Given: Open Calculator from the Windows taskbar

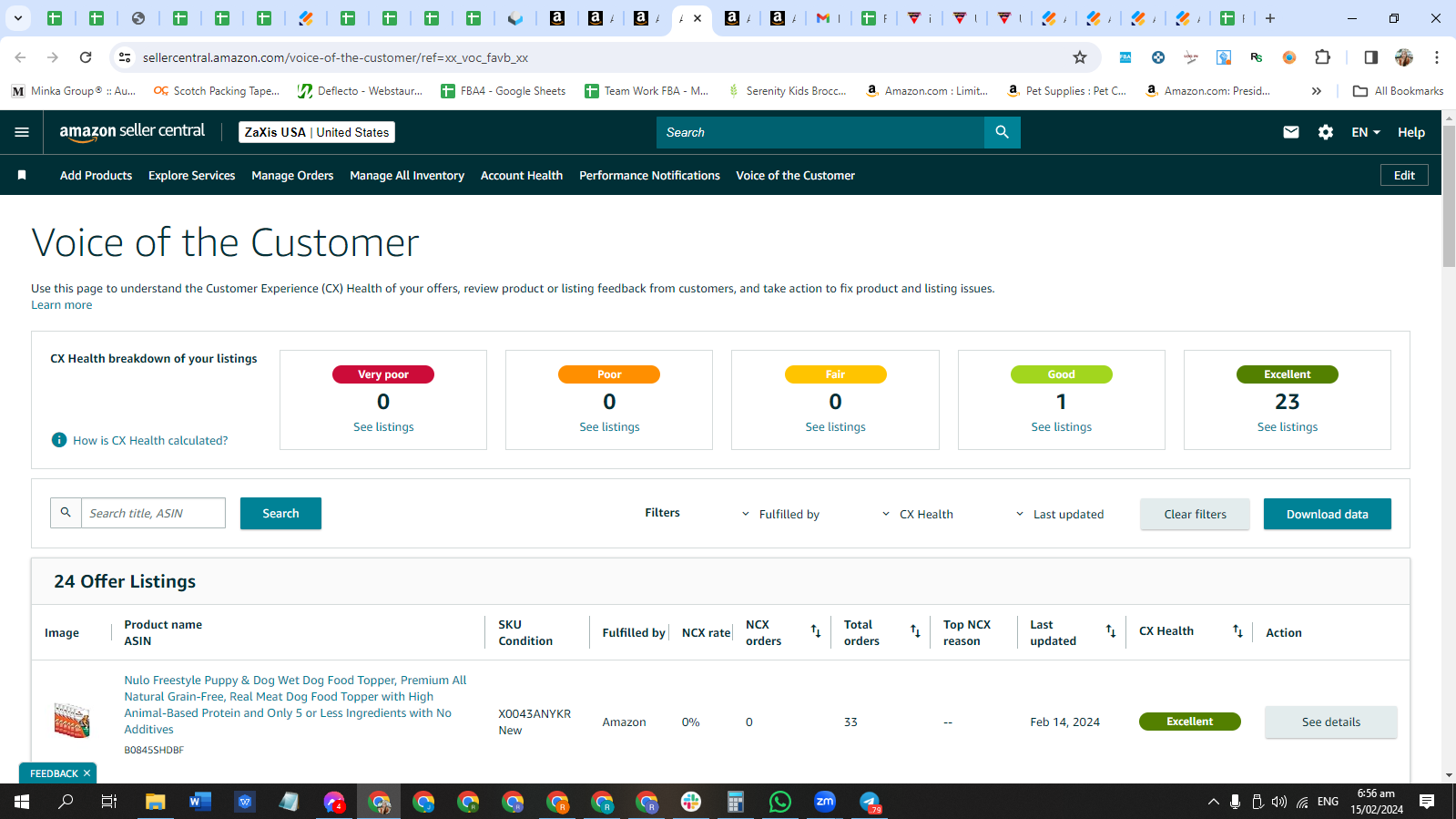Looking at the screenshot, I should (736, 802).
